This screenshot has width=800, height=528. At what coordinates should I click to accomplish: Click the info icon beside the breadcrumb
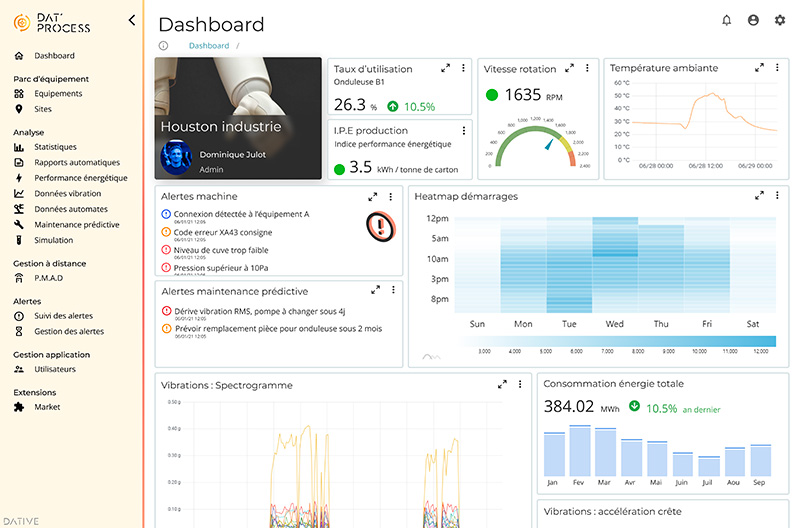163,45
